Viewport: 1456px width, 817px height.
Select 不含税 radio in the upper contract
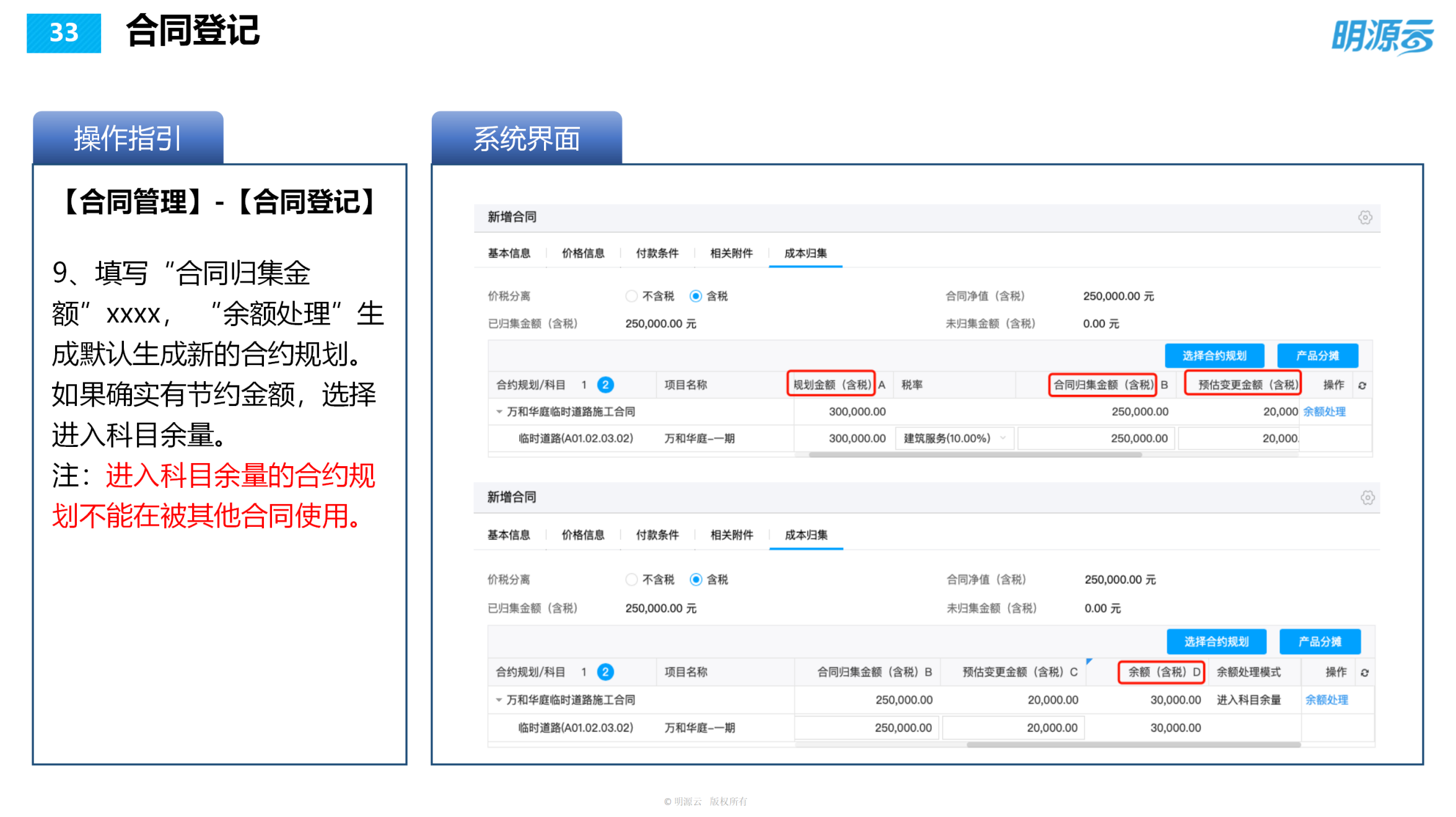[632, 296]
